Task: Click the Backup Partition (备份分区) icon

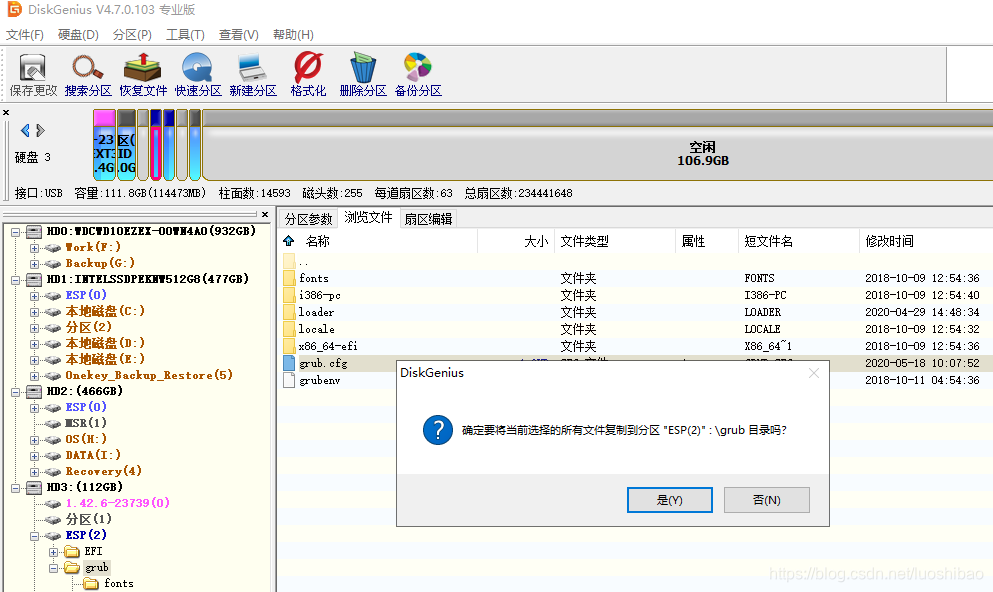Action: (418, 75)
